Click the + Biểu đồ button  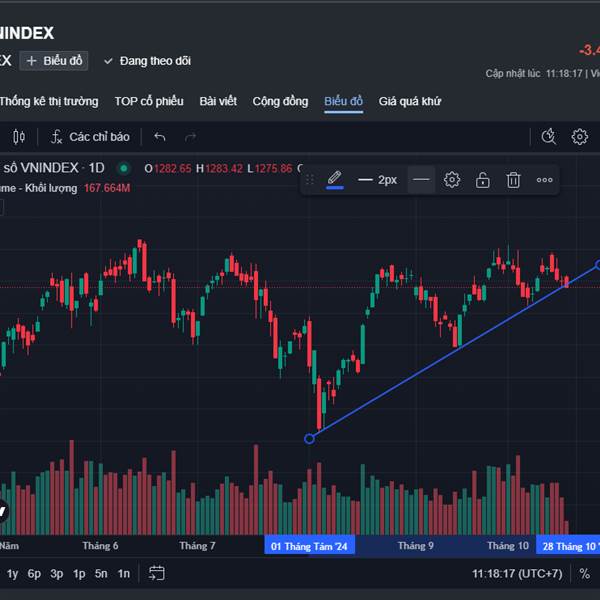point(54,61)
